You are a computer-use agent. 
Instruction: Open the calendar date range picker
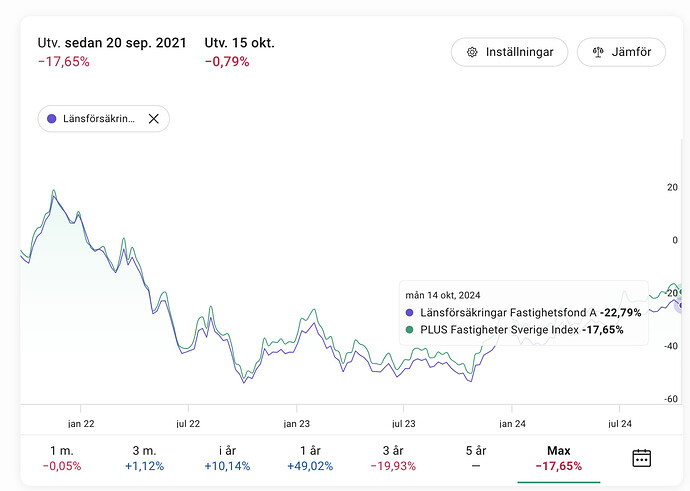click(642, 458)
